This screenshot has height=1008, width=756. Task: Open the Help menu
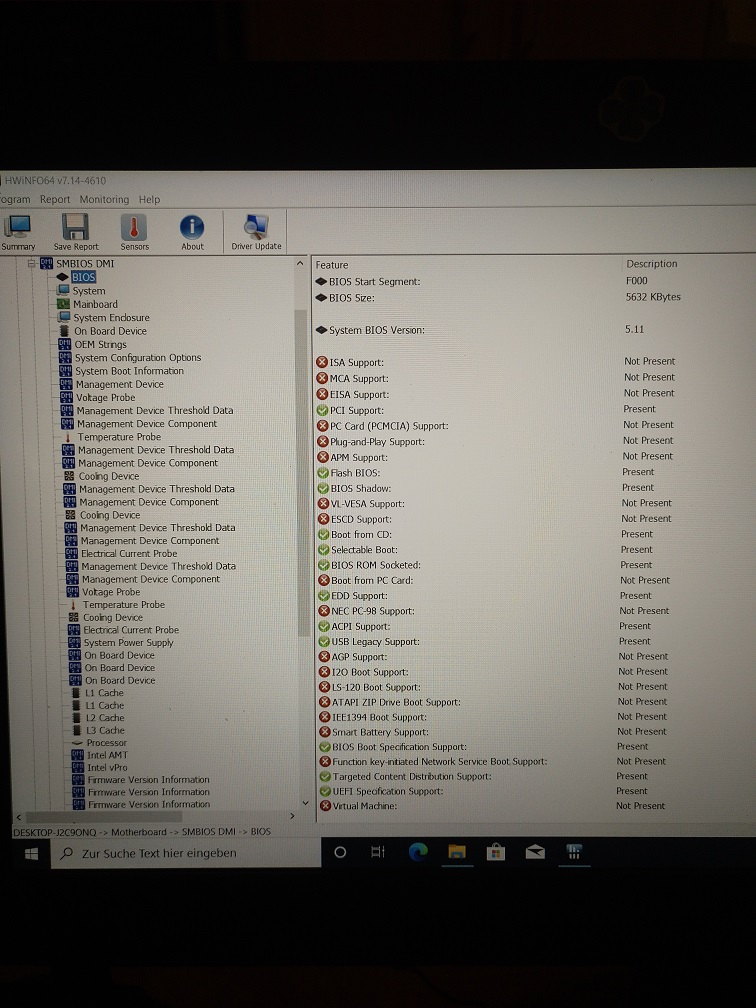(x=149, y=199)
